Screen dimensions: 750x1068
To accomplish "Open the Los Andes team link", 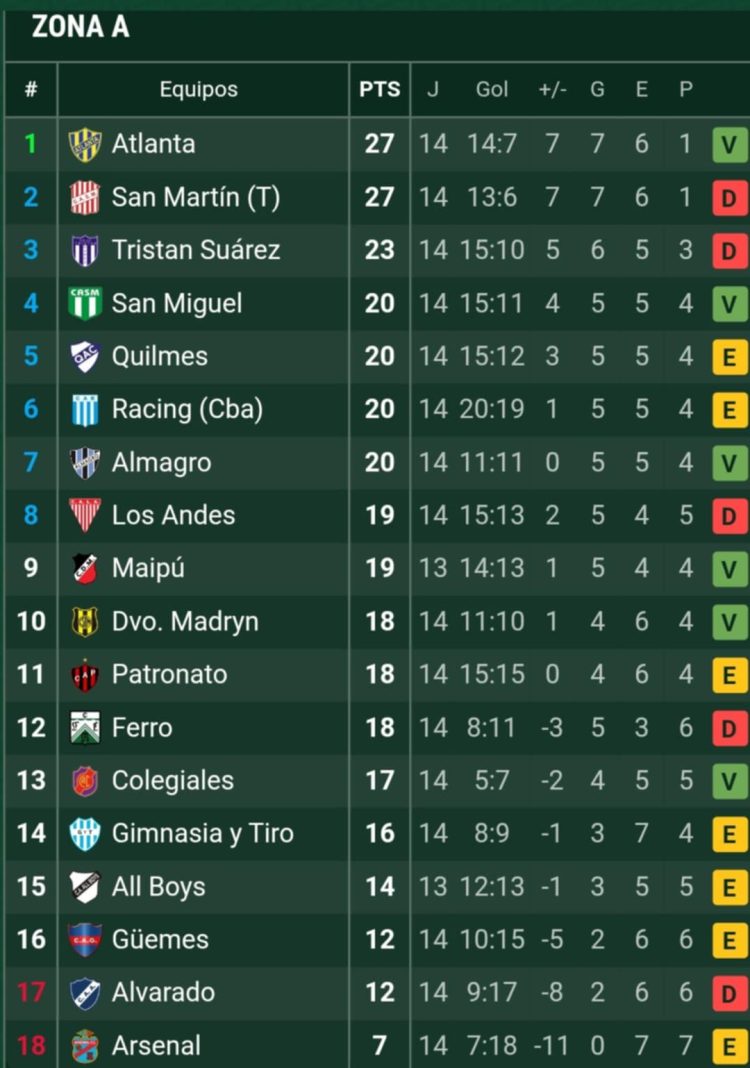I will tap(173, 515).
